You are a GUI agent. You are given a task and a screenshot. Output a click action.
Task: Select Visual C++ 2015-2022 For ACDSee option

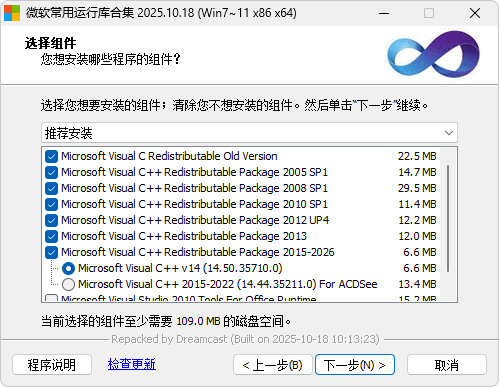click(68, 284)
